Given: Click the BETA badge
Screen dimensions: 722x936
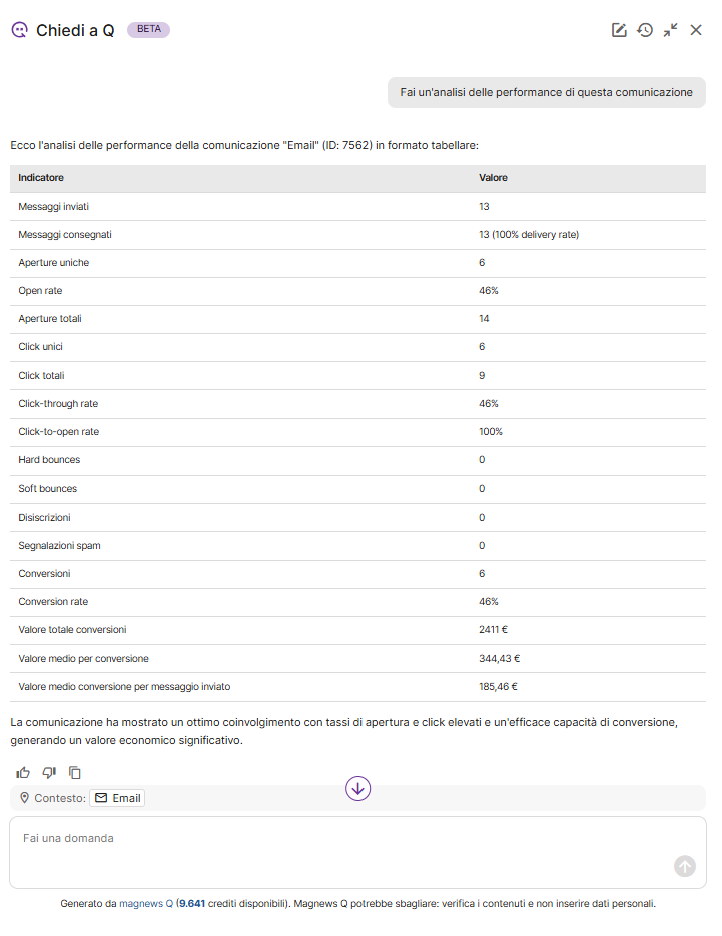Looking at the screenshot, I should tap(148, 30).
